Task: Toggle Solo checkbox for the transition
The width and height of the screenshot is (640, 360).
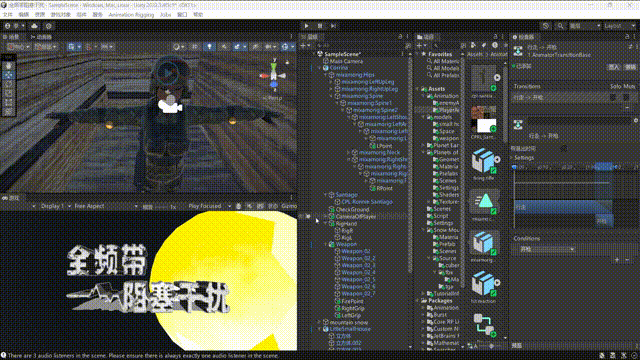Action: point(613,98)
